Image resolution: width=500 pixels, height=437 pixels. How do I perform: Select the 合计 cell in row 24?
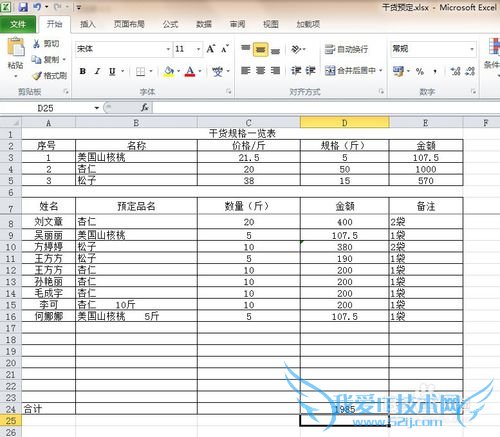(x=49, y=409)
